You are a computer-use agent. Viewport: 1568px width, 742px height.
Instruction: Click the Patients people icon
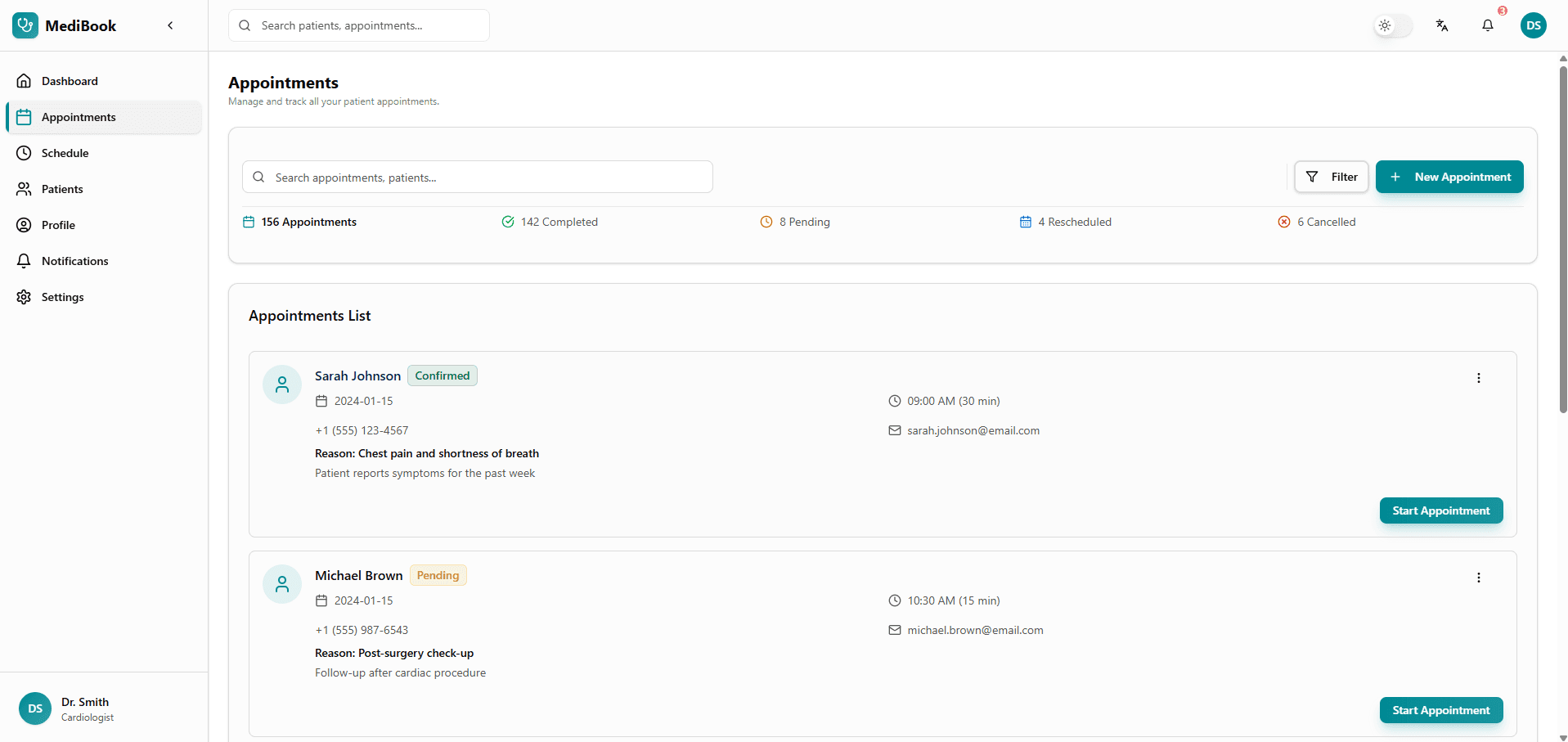tap(24, 189)
